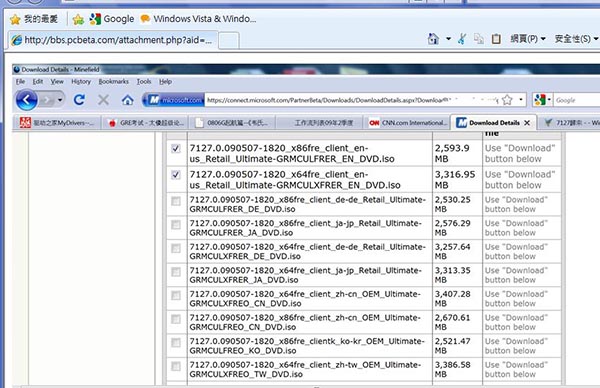Open the 我的最愛 favorites star button
This screenshot has width=600, height=388.
pos(34,19)
